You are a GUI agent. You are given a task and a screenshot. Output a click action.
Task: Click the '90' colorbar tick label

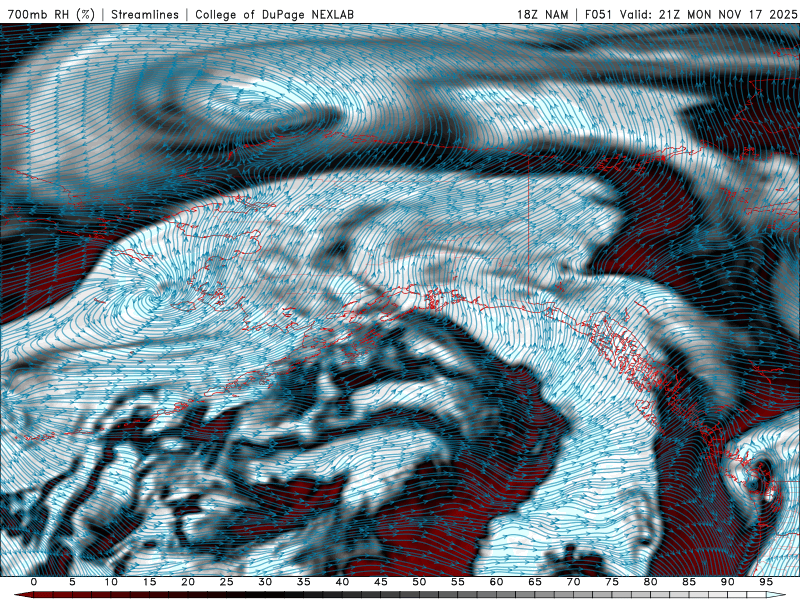coord(727,582)
